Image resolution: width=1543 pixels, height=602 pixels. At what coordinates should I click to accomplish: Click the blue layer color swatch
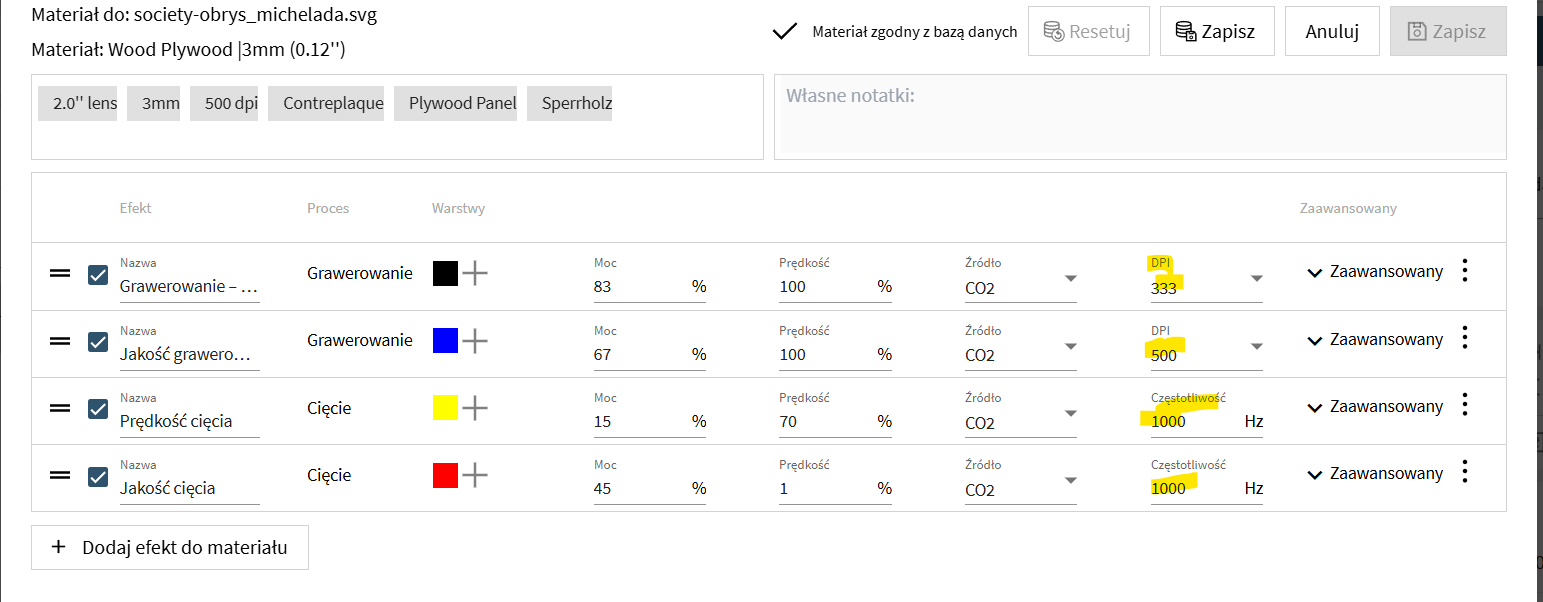click(445, 341)
